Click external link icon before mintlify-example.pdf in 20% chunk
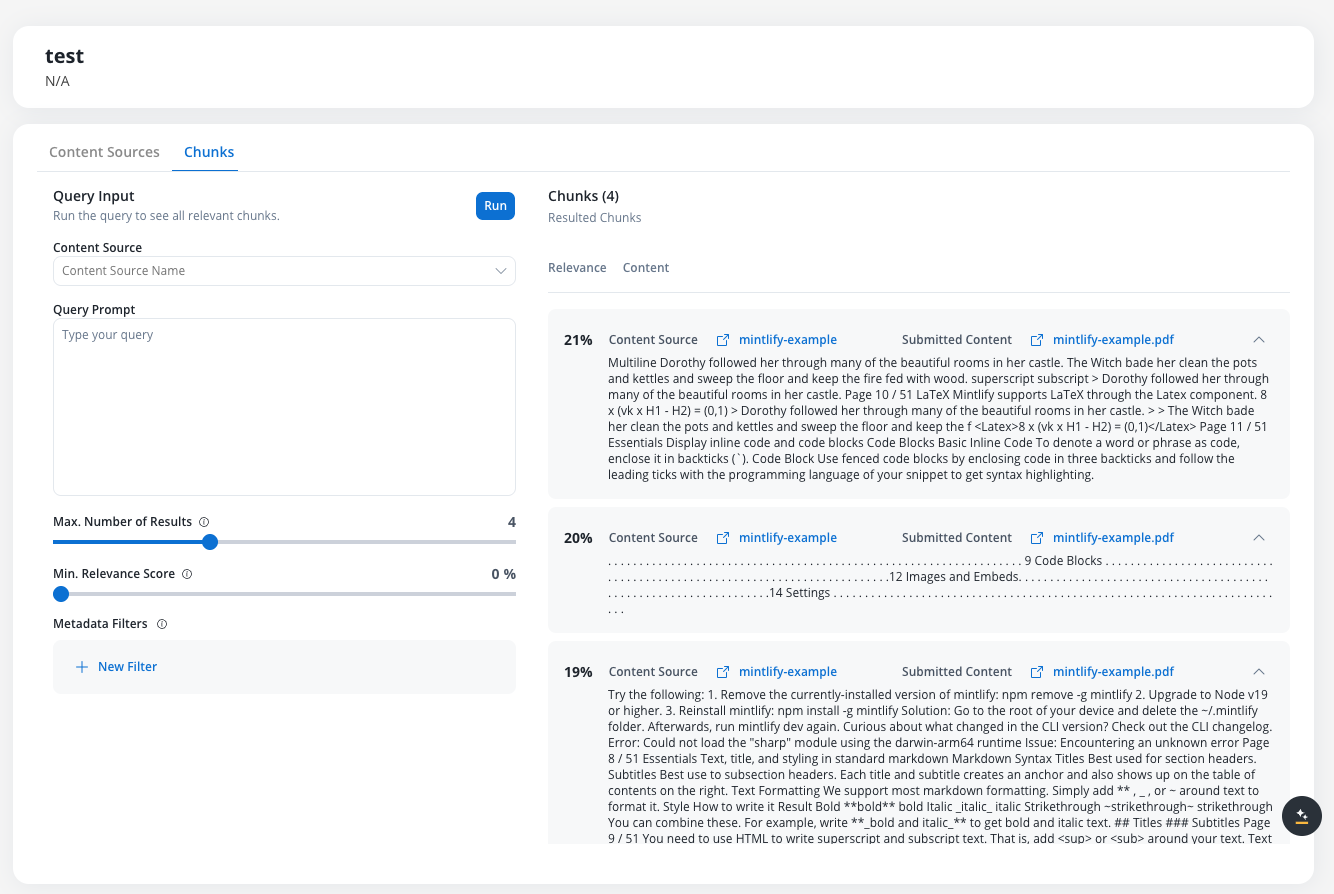Image resolution: width=1334 pixels, height=894 pixels. [x=1037, y=538]
